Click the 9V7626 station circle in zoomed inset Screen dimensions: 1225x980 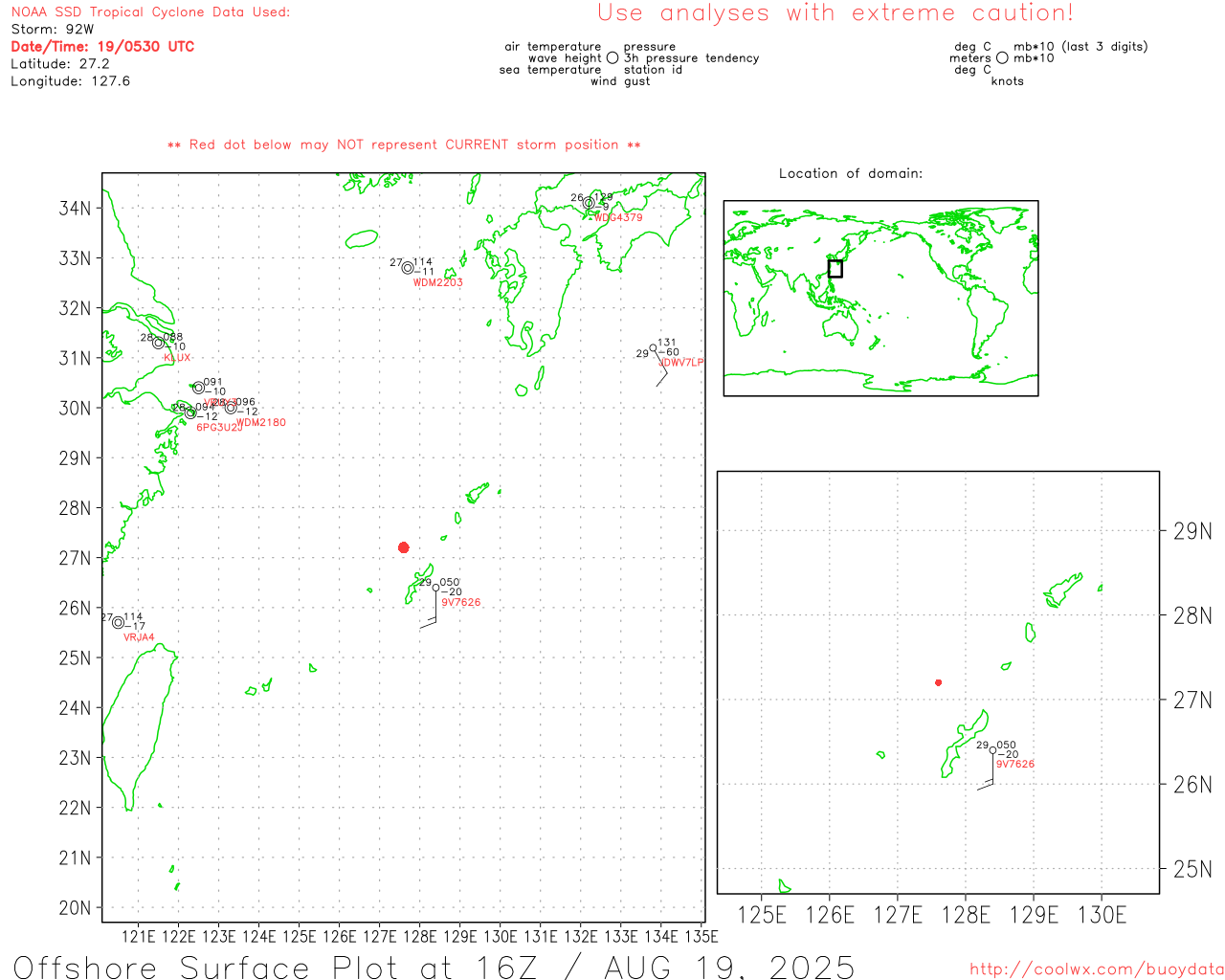coord(993,751)
